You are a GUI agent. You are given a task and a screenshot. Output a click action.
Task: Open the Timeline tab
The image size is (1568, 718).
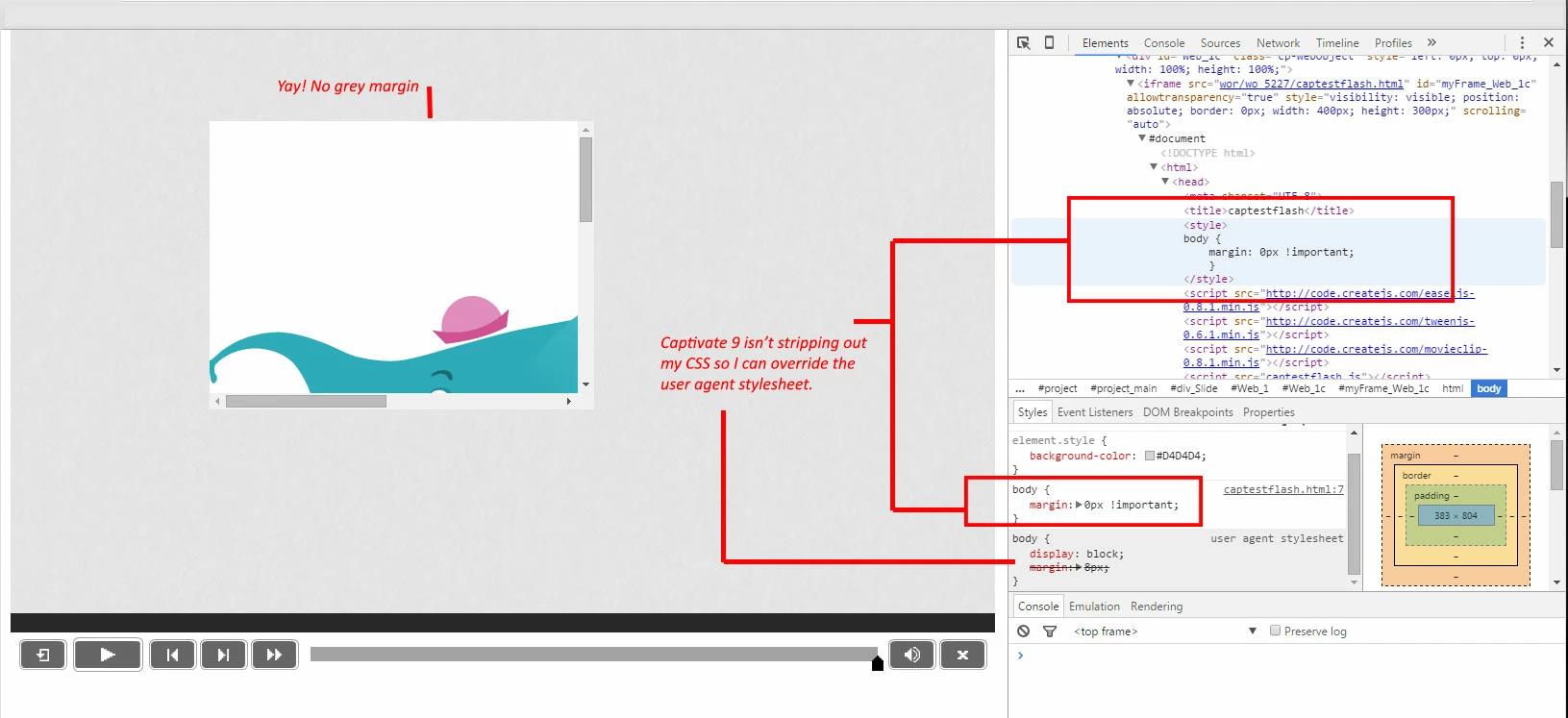pyautogui.click(x=1337, y=43)
